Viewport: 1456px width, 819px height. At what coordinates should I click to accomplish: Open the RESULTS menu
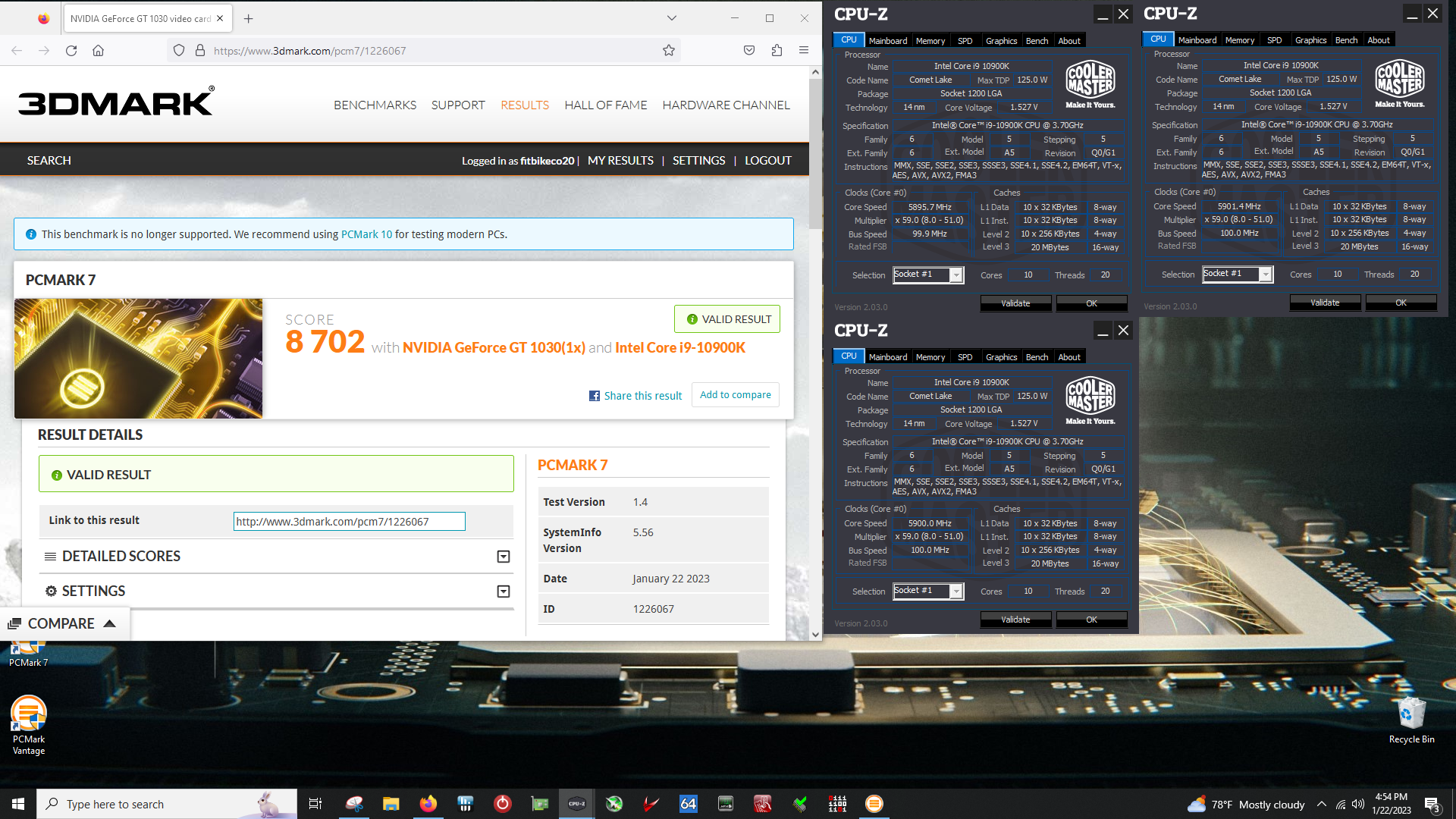(x=525, y=105)
